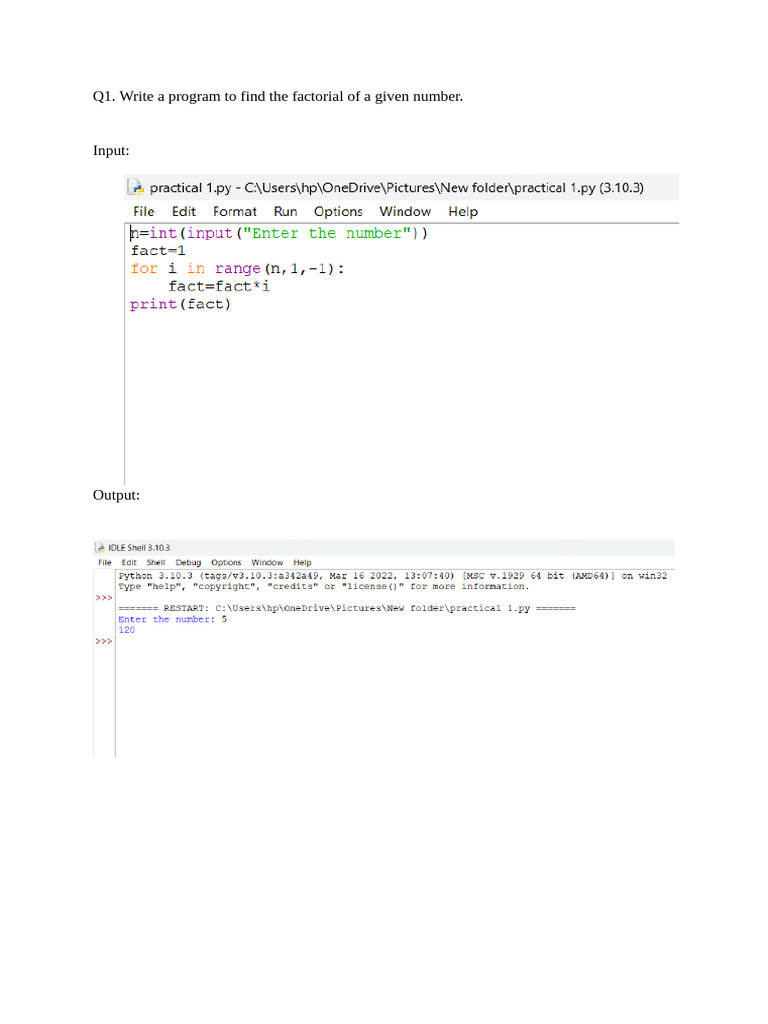
Task: Click the Python 3.10.3 version banner line
Action: pos(392,575)
